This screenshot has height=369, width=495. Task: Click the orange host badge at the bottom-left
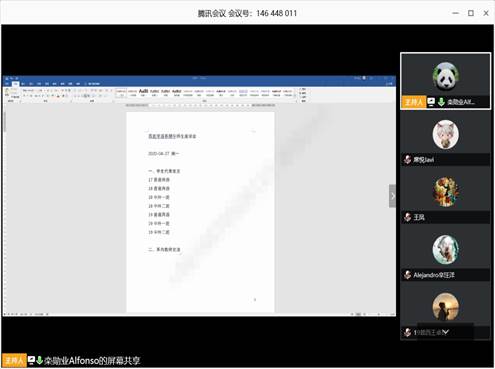14,360
